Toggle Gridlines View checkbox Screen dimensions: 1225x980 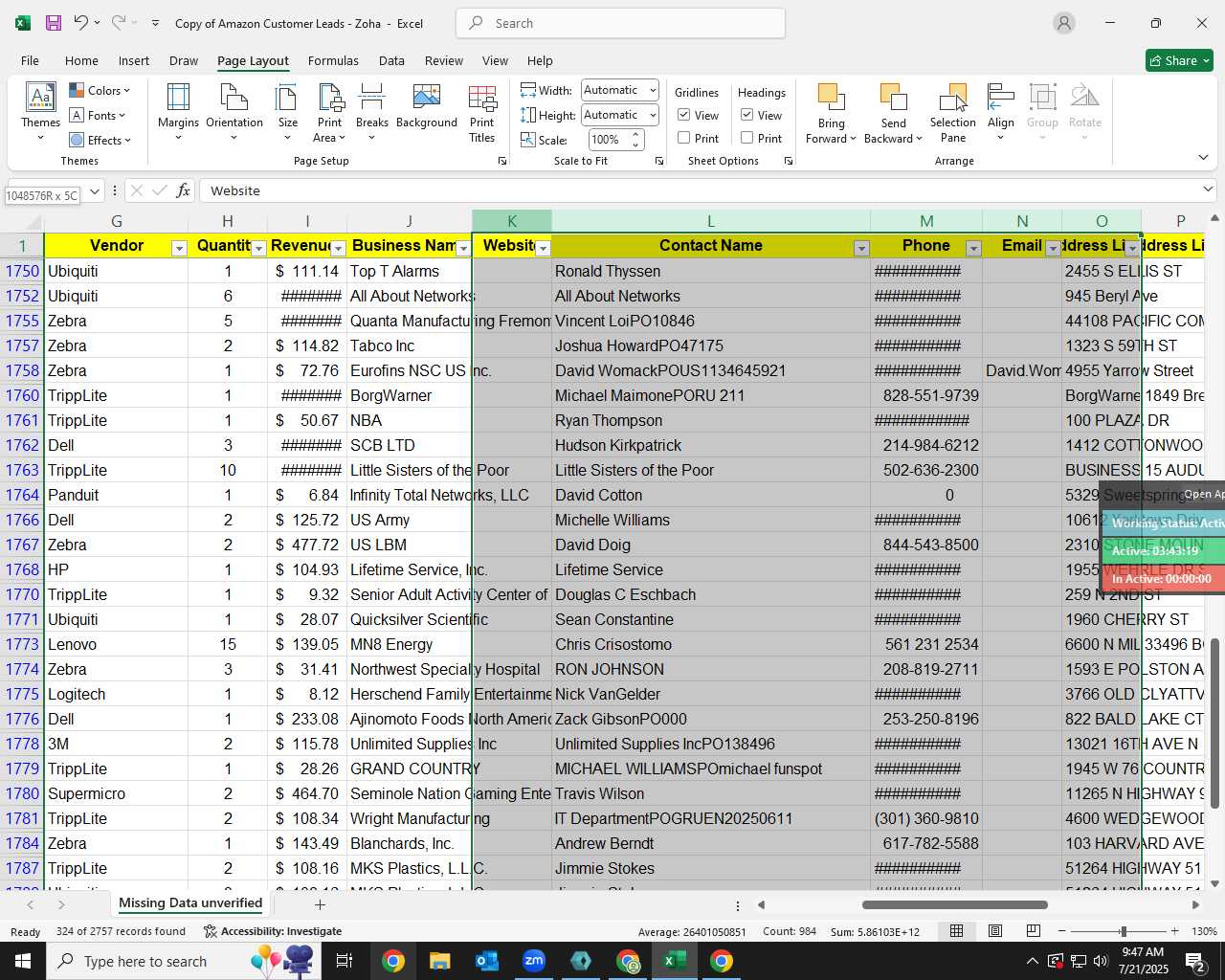(684, 115)
